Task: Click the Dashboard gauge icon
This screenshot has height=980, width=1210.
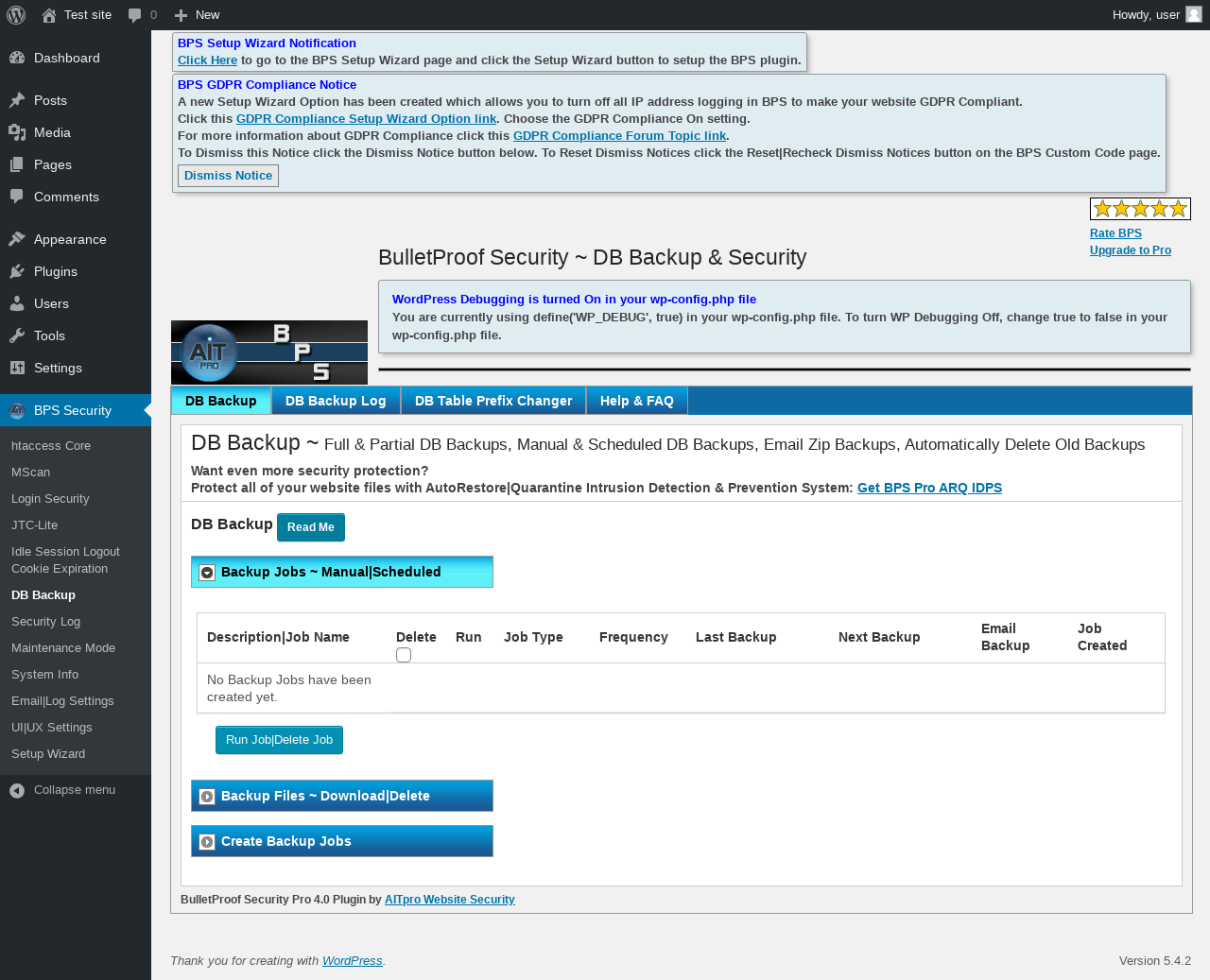Action: (17, 58)
